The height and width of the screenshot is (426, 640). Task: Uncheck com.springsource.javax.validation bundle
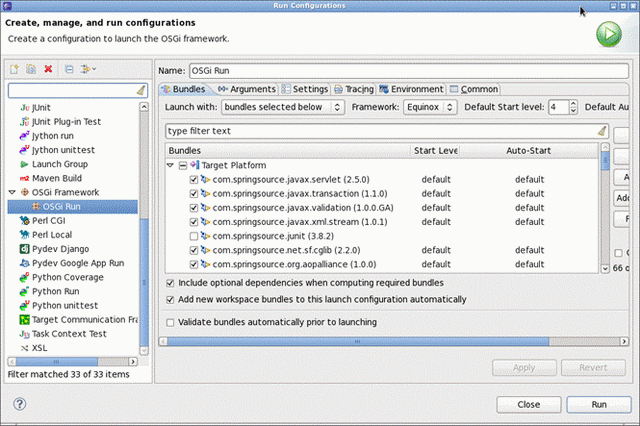coord(194,208)
